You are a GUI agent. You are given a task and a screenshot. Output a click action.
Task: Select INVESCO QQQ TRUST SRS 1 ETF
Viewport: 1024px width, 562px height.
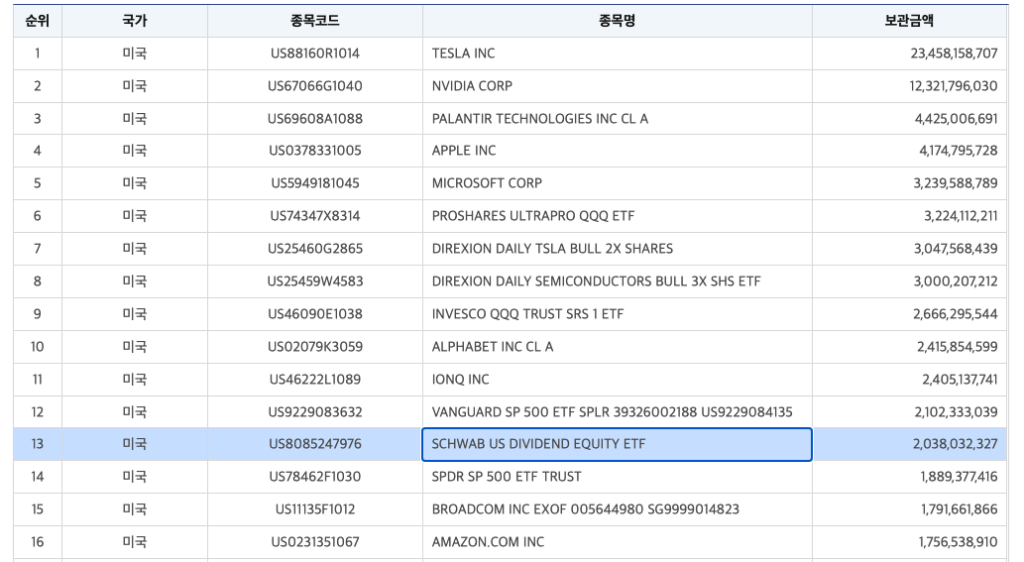617,314
